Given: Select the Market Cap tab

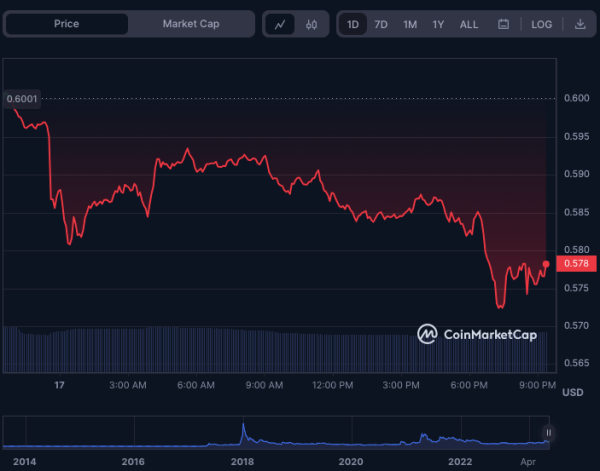Looking at the screenshot, I should 190,24.
